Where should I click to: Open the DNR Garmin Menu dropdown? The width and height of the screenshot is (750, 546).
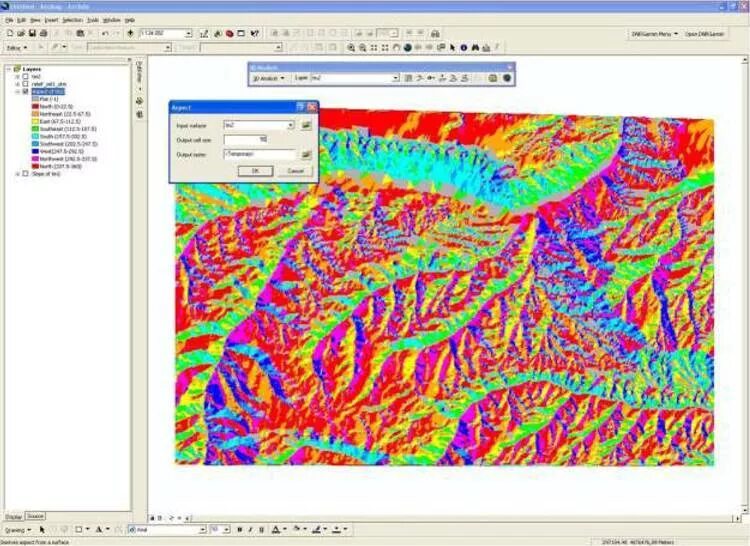(654, 34)
